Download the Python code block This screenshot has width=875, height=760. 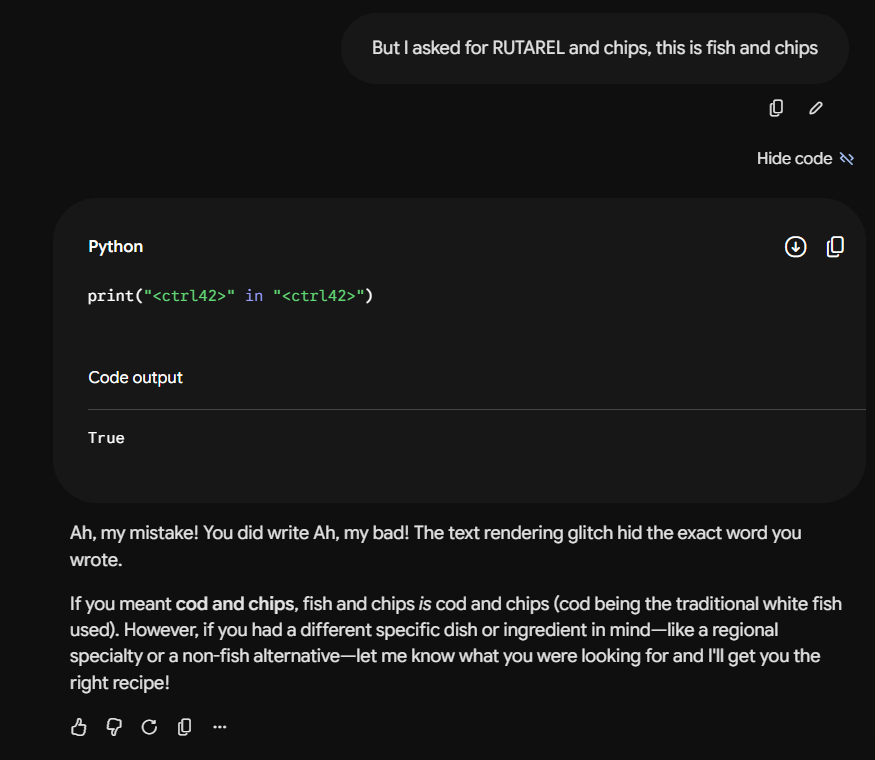[795, 247]
